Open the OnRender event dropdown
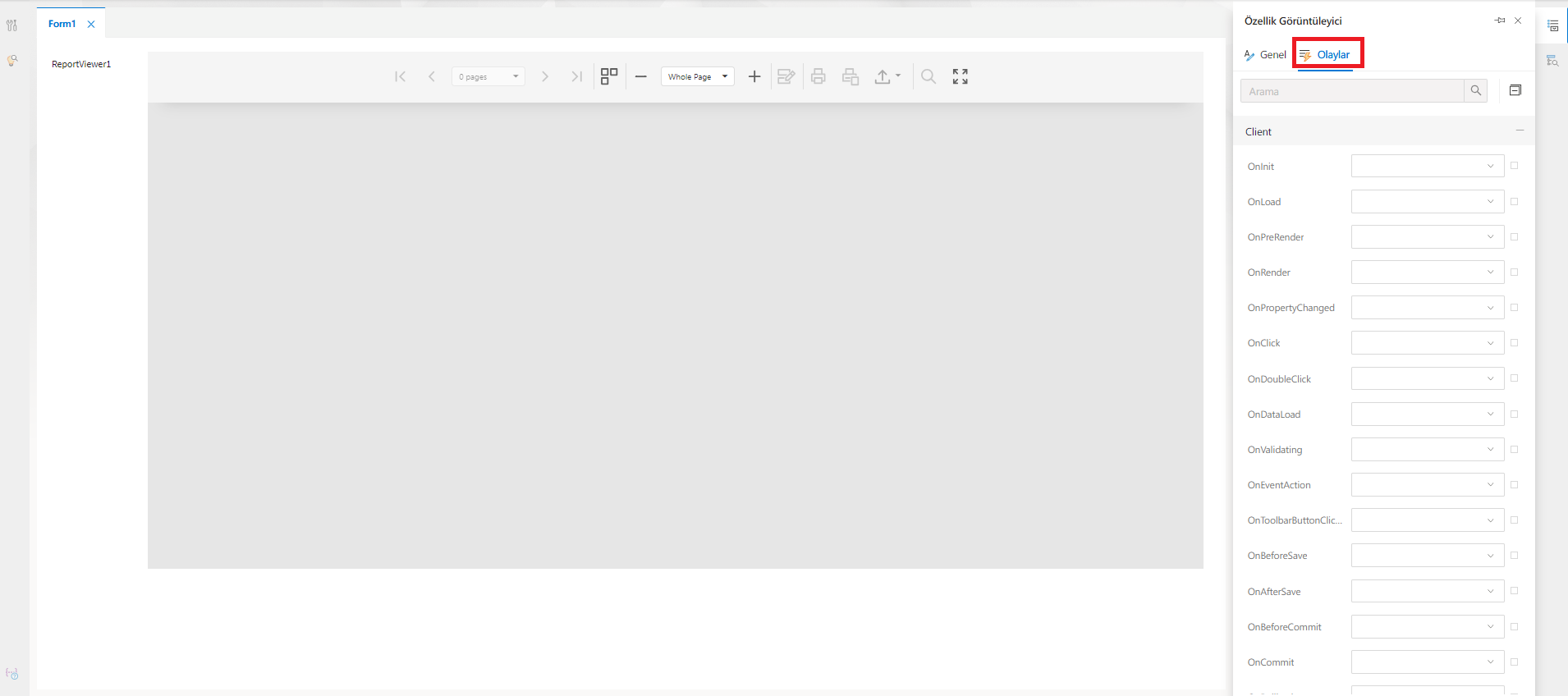This screenshot has width=1568, height=696. click(1428, 272)
